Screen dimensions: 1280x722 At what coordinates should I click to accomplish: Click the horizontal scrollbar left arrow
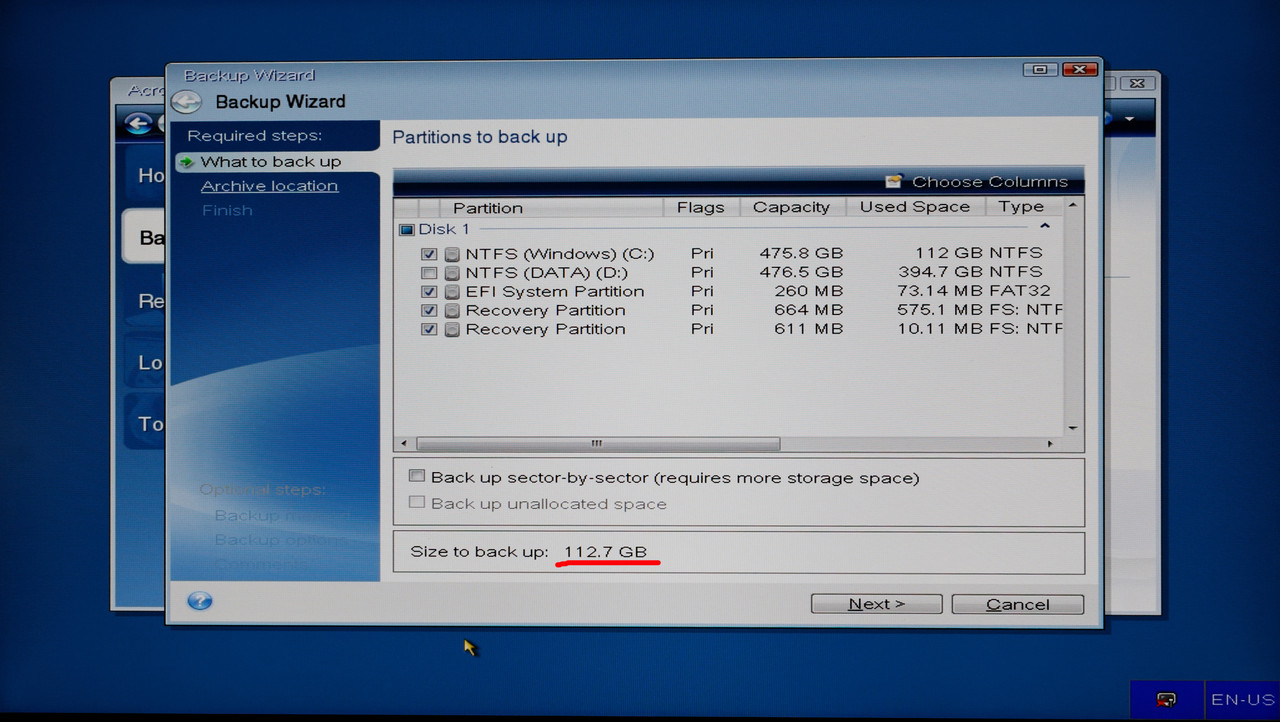(404, 443)
